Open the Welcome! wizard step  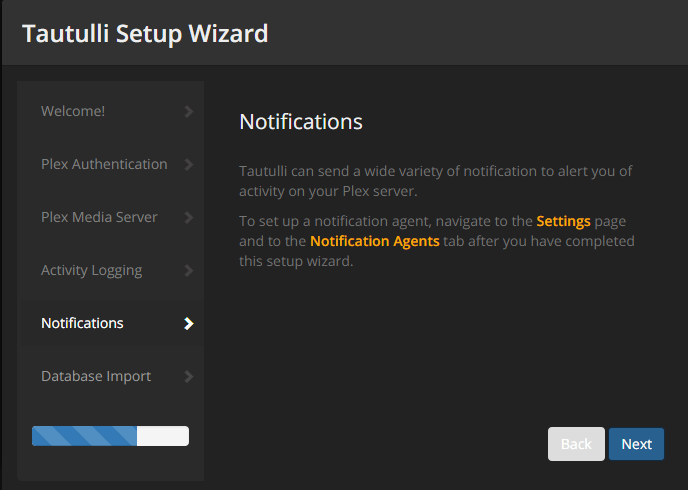coord(73,111)
